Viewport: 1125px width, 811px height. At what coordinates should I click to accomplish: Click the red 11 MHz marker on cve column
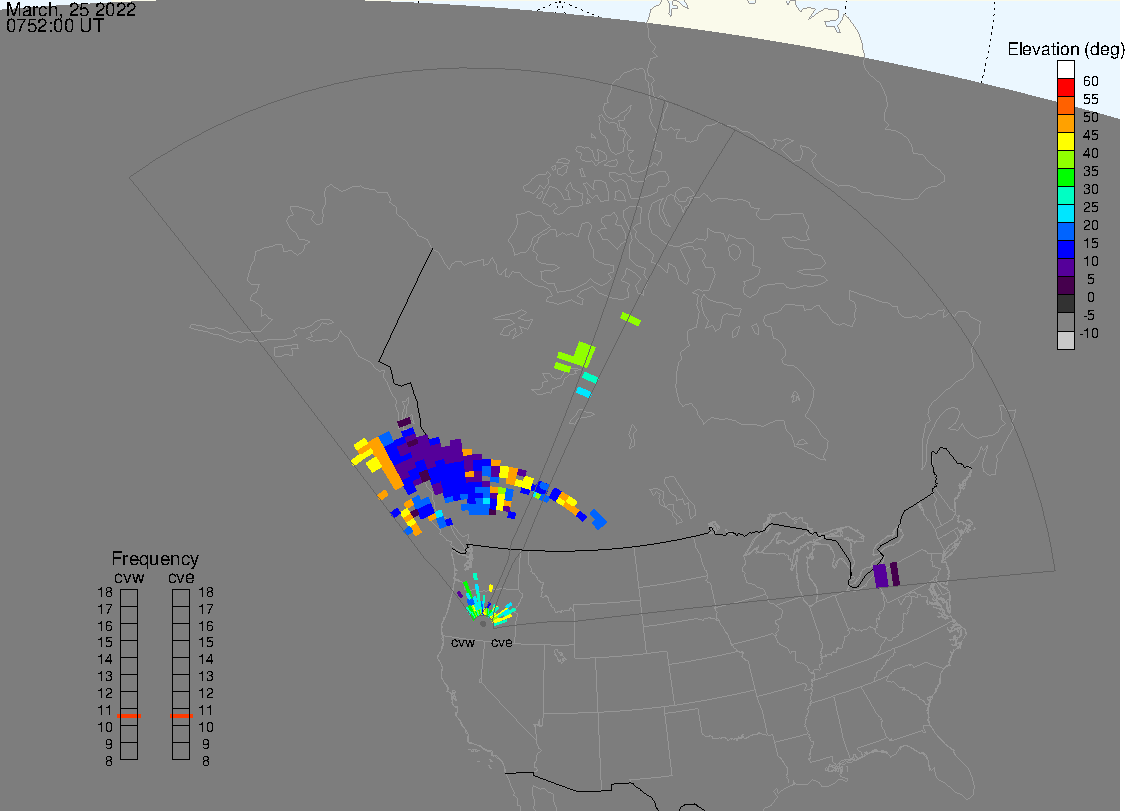click(181, 716)
